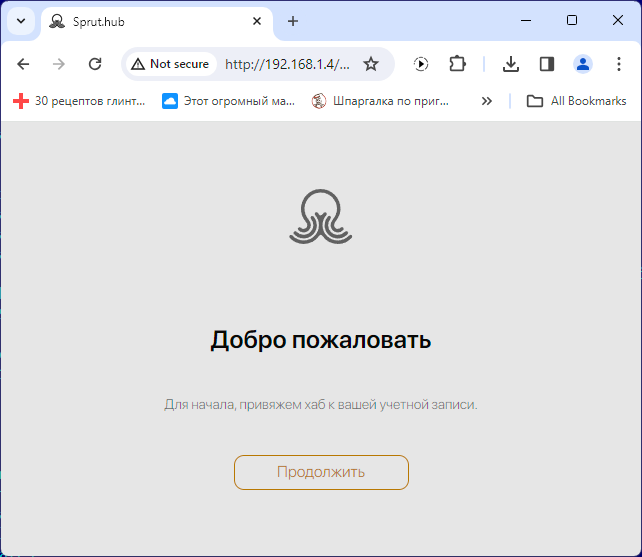The image size is (642, 557).
Task: Minimize the Chrome window
Action: click(x=526, y=20)
